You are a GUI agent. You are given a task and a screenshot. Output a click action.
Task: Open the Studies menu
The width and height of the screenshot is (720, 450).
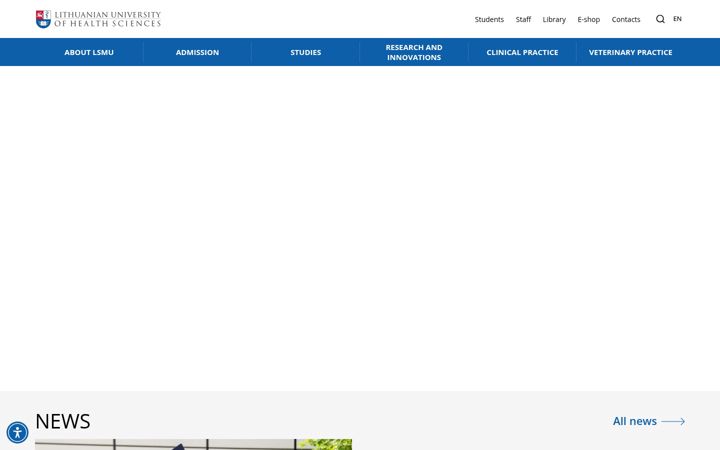306,52
